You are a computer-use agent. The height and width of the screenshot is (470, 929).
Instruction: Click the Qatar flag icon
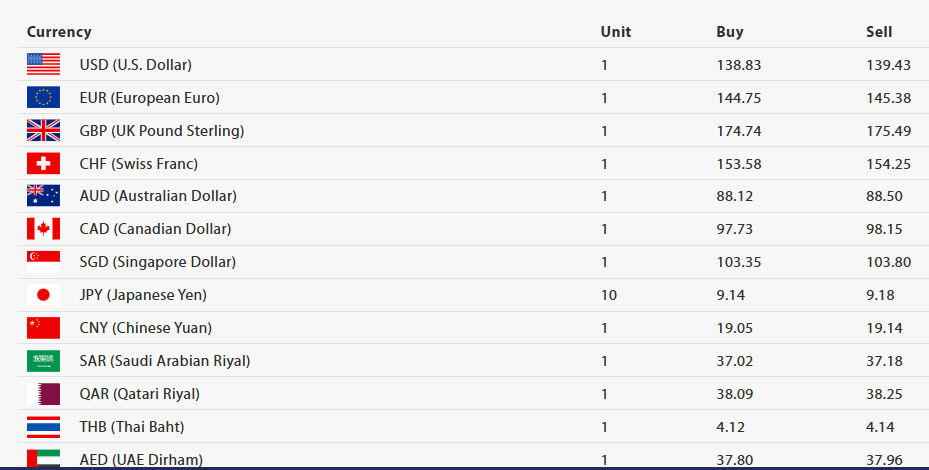coord(43,394)
